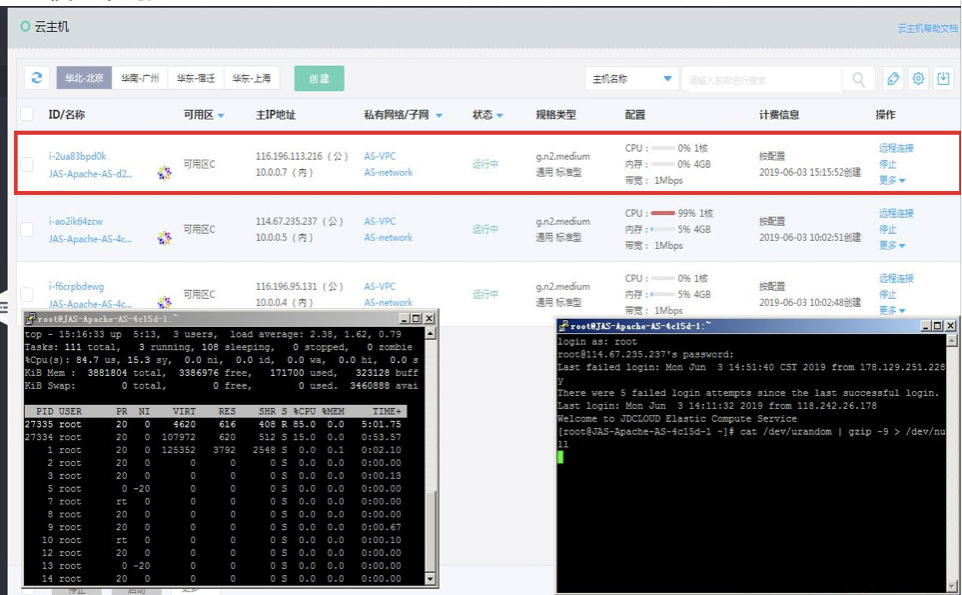The width and height of the screenshot is (962, 595).
Task: Click 停止 for i-2ua83bpd0k row
Action: click(x=887, y=164)
